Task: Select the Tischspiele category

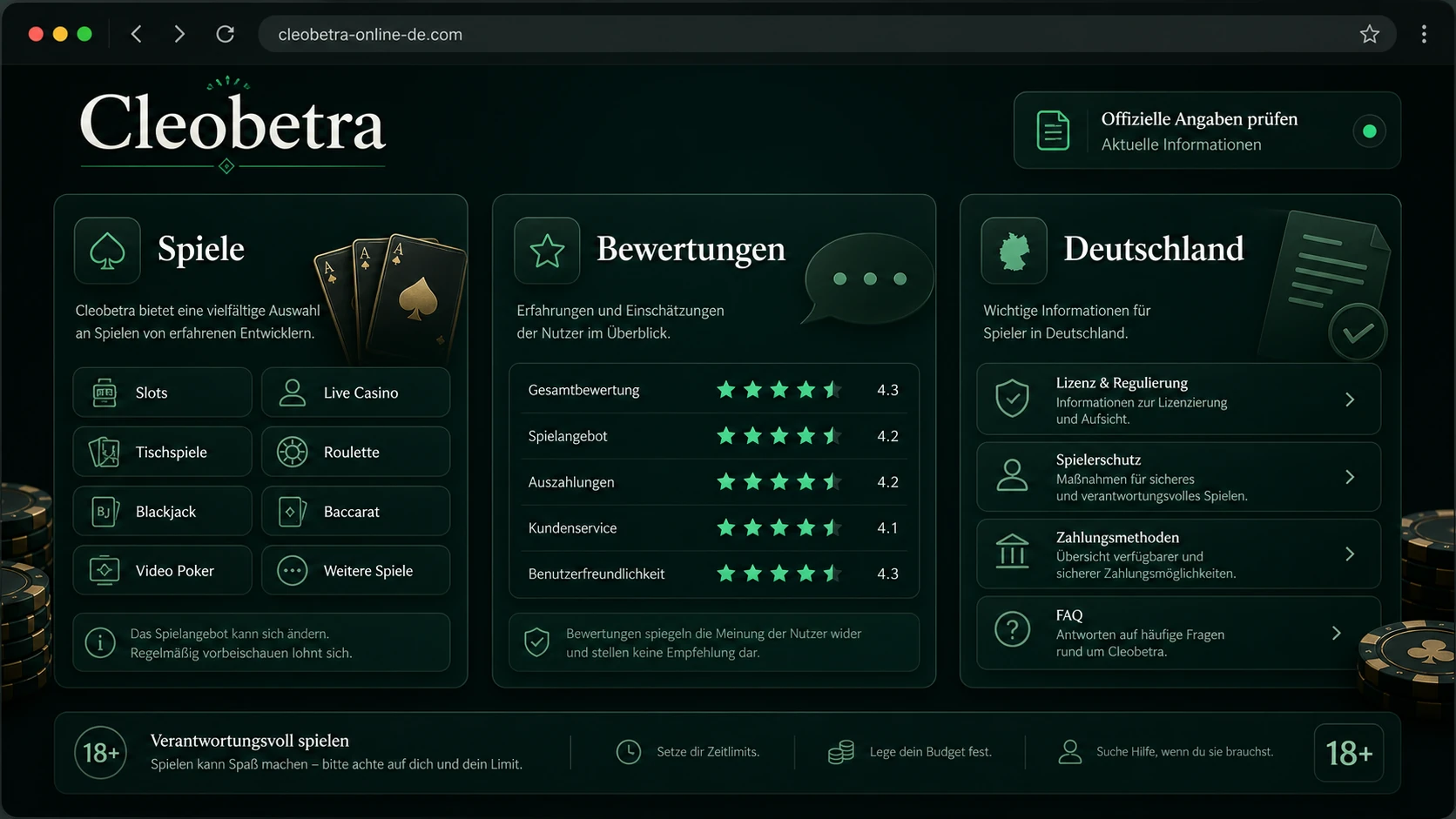Action: click(x=163, y=452)
